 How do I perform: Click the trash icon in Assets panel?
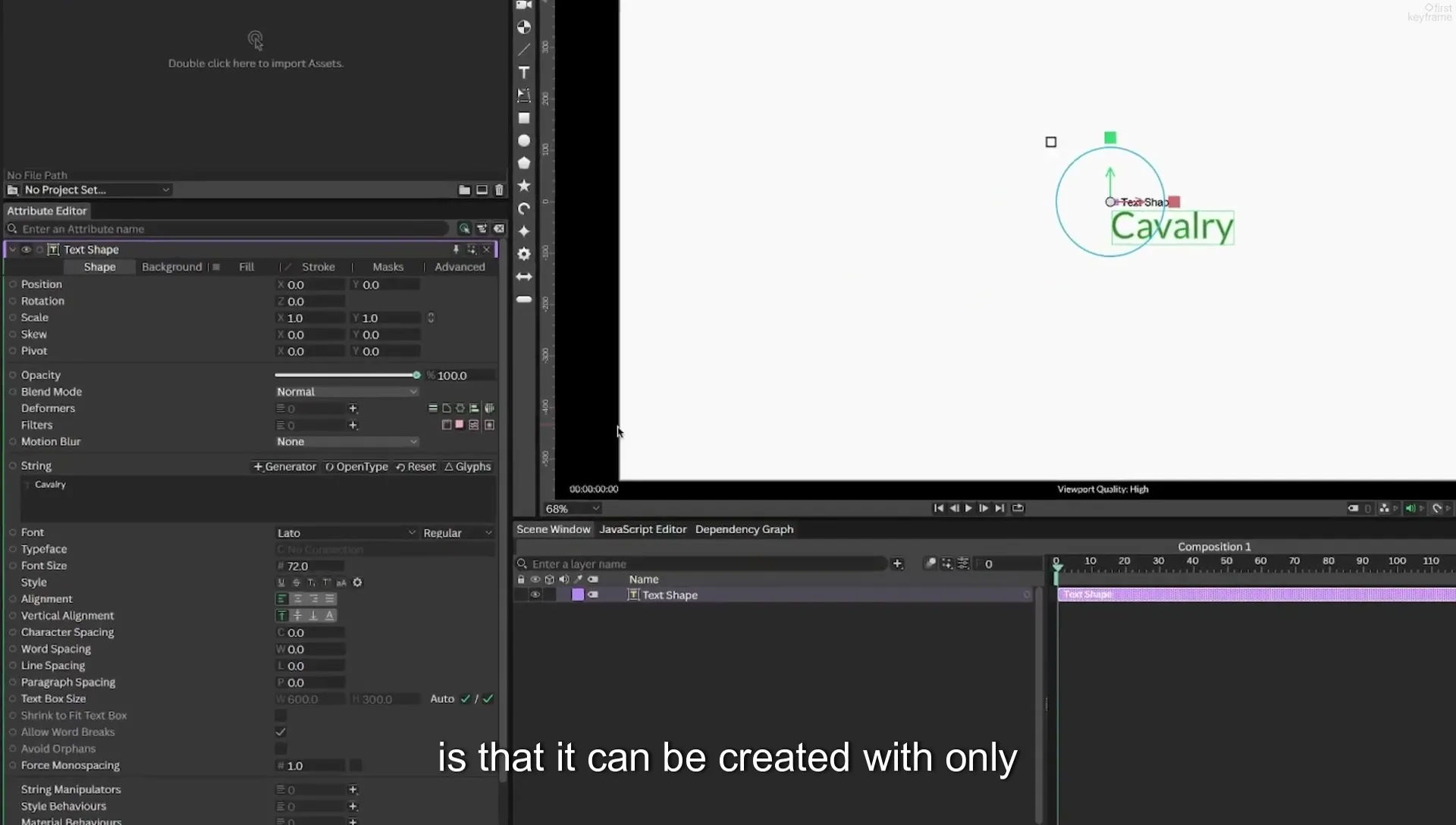tap(499, 190)
